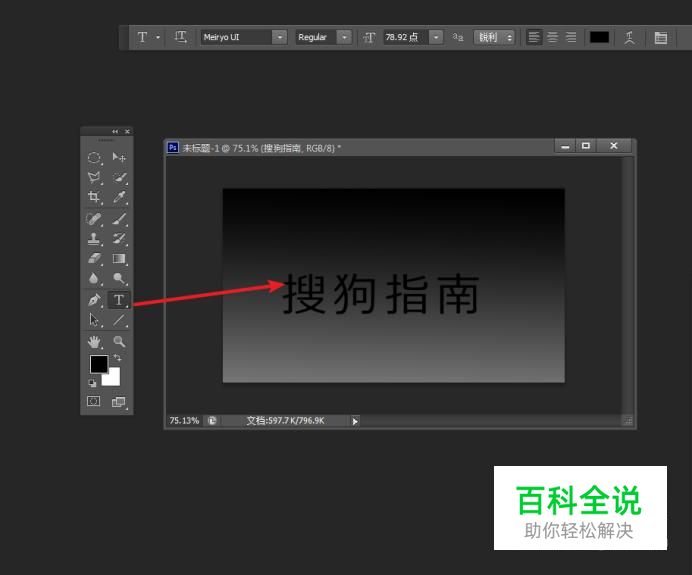Viewport: 692px width, 575px height.
Task: Close the toolbox panel
Action: 127,132
